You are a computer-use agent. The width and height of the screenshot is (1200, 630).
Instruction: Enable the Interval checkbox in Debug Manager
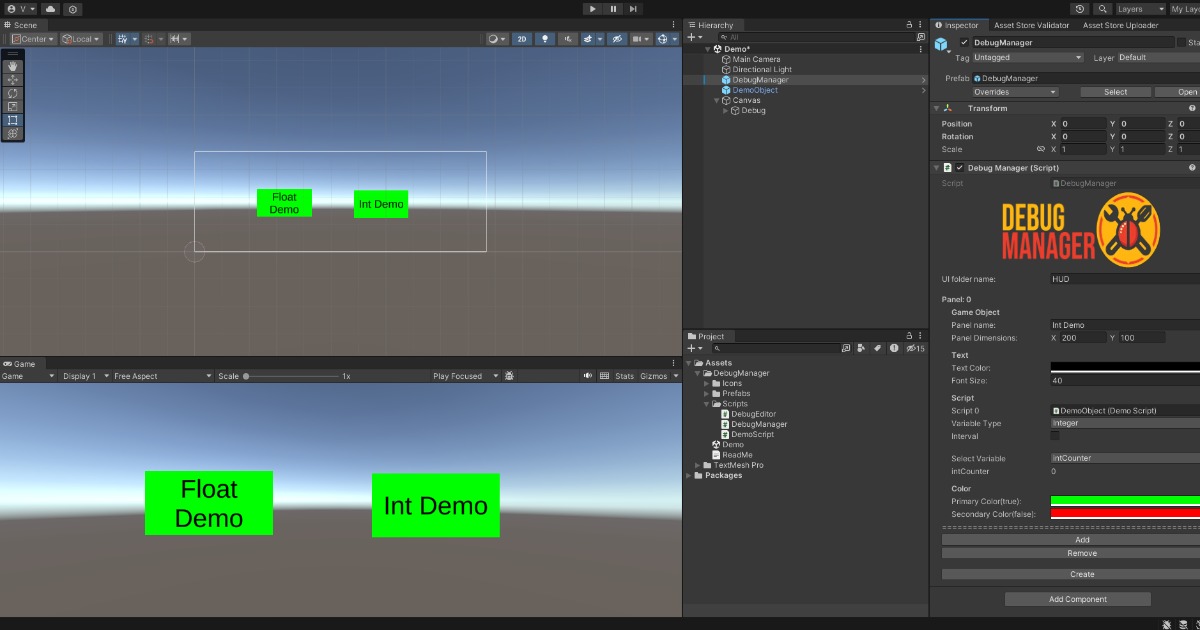pos(1054,436)
